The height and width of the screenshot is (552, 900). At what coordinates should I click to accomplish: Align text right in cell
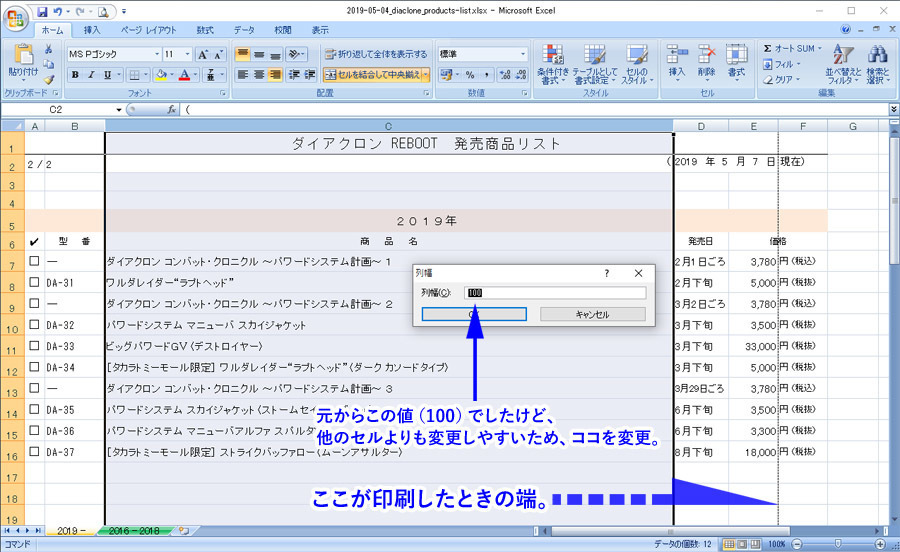276,75
